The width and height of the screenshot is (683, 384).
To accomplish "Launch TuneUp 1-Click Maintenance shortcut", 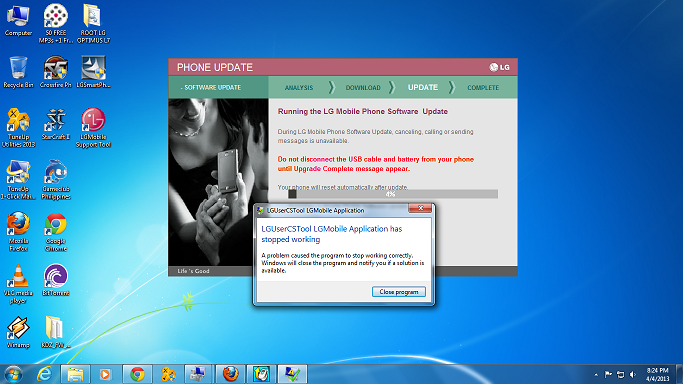I will click(18, 180).
